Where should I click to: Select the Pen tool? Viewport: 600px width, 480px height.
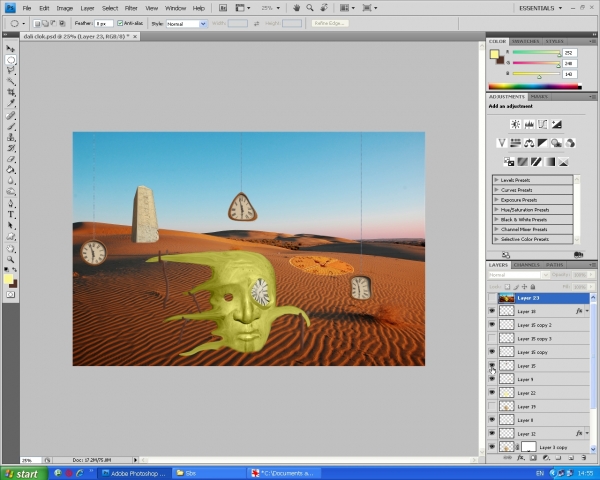10,204
